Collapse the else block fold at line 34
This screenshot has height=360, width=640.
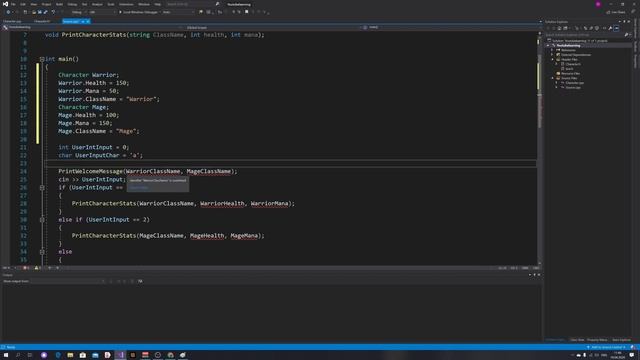[x=42, y=252]
